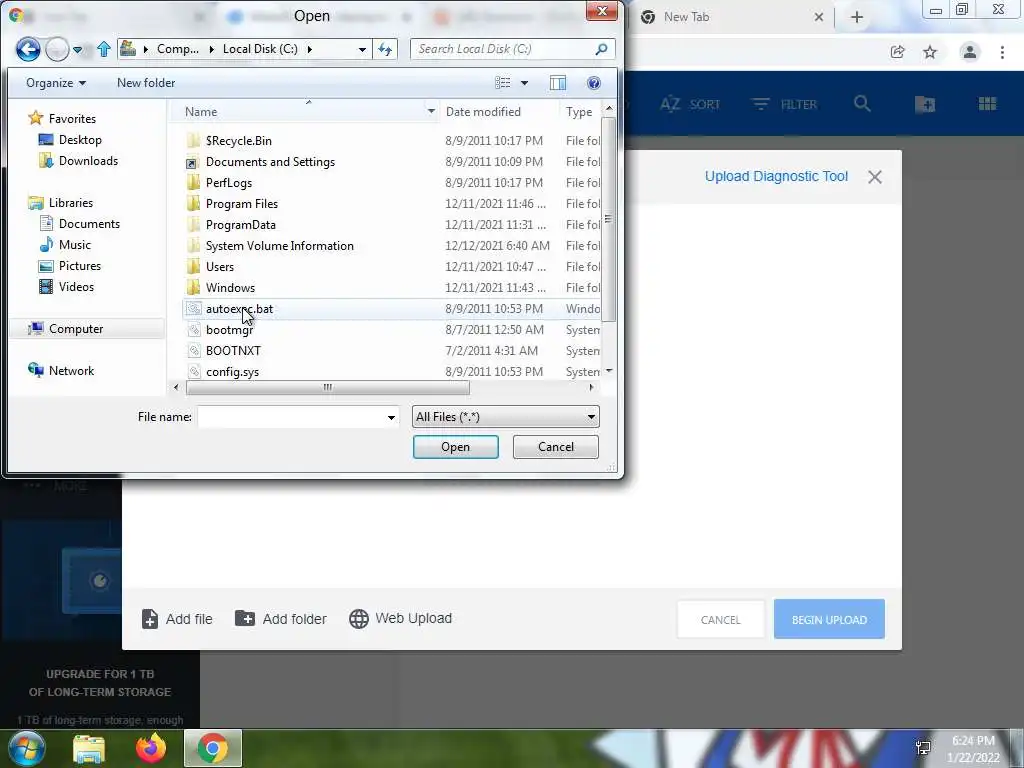
Task: Click the grid view icon in blue toolbar
Action: pos(987,104)
